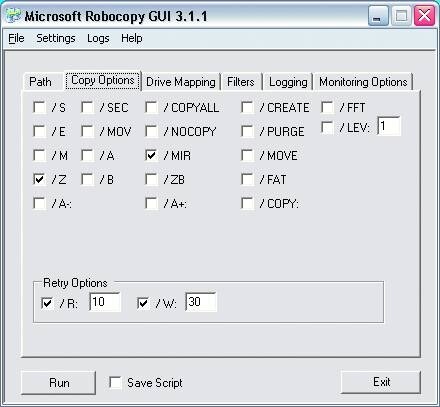Image resolution: width=440 pixels, height=407 pixels.
Task: Click the Exit button
Action: coord(381,382)
